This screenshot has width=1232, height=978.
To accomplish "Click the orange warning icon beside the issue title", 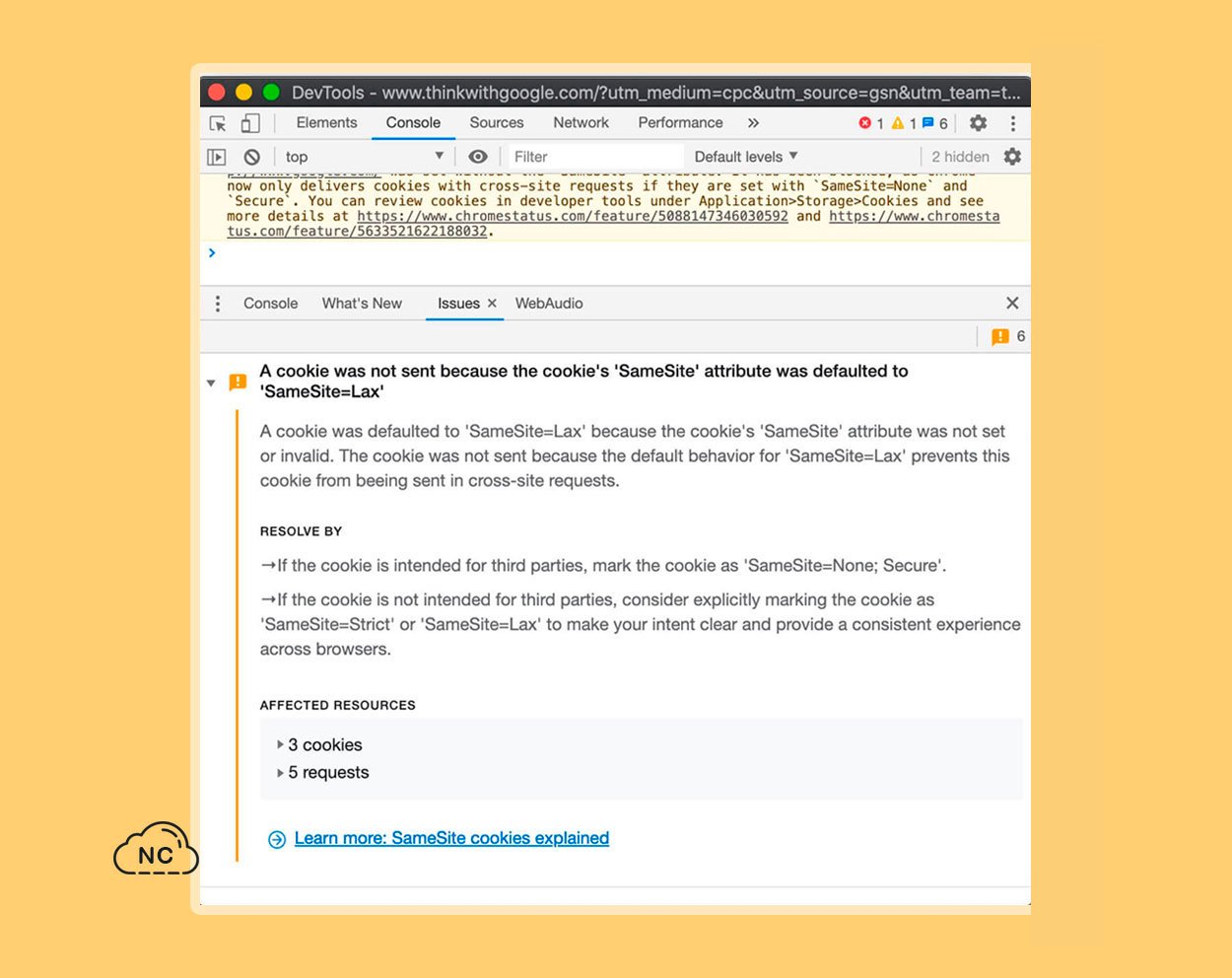I will pos(238,382).
